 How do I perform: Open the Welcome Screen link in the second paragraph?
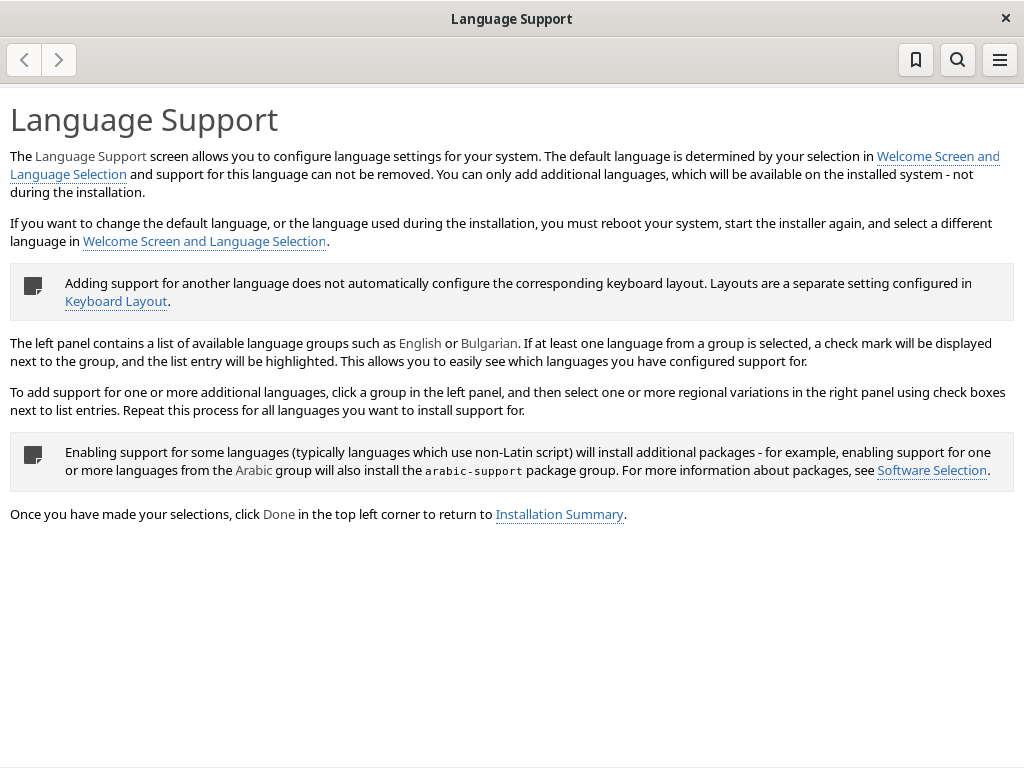click(204, 242)
